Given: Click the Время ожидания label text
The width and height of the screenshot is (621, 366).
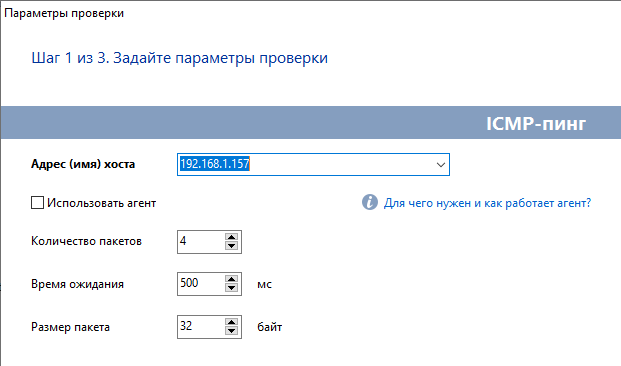Looking at the screenshot, I should click(x=77, y=284).
